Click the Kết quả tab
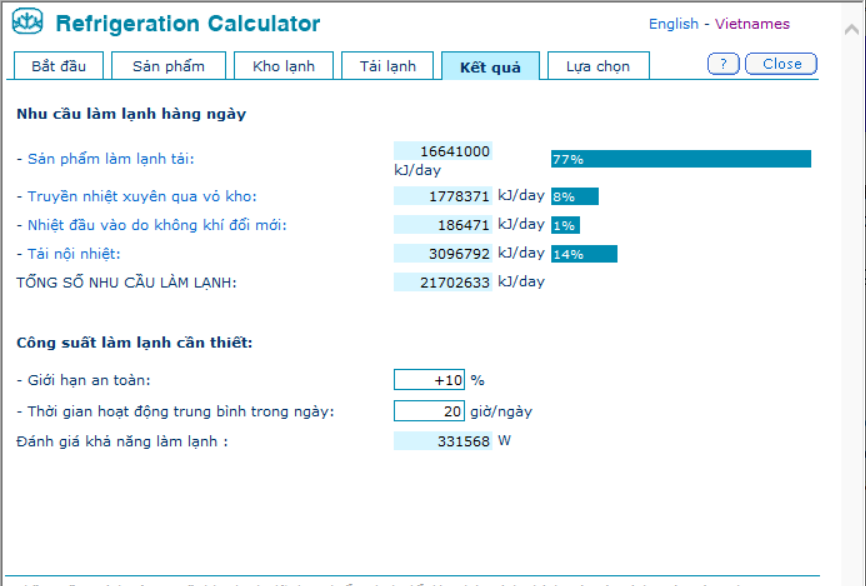 click(490, 67)
